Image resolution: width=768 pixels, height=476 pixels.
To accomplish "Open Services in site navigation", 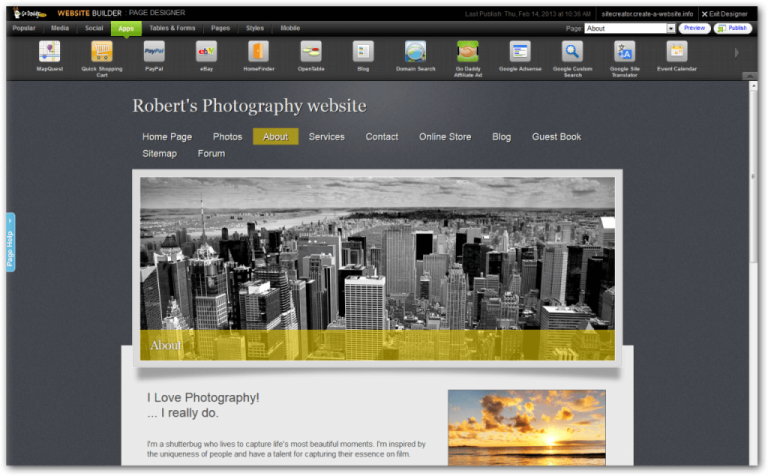I will [x=327, y=137].
